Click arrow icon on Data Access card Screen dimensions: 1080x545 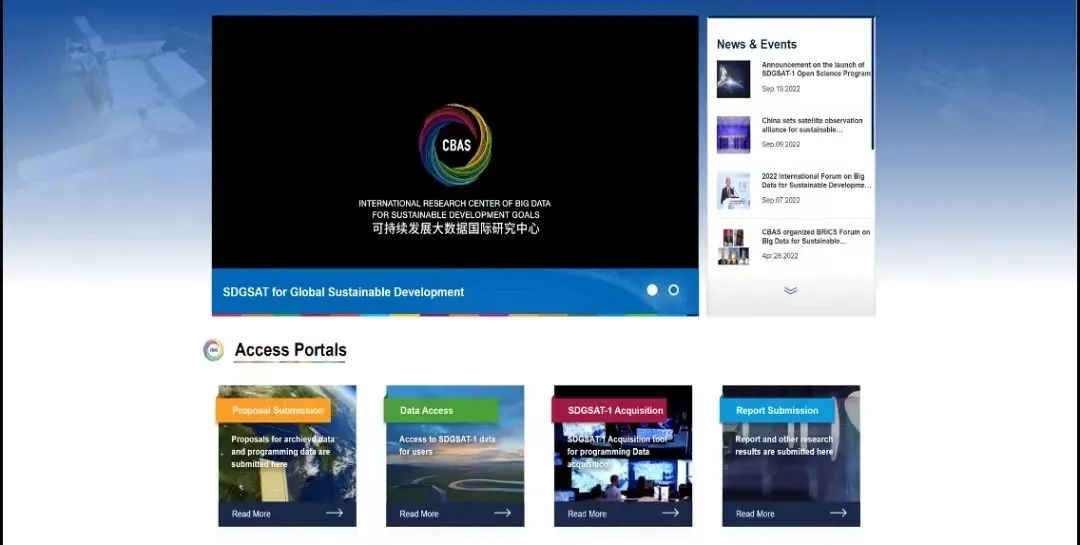503,513
